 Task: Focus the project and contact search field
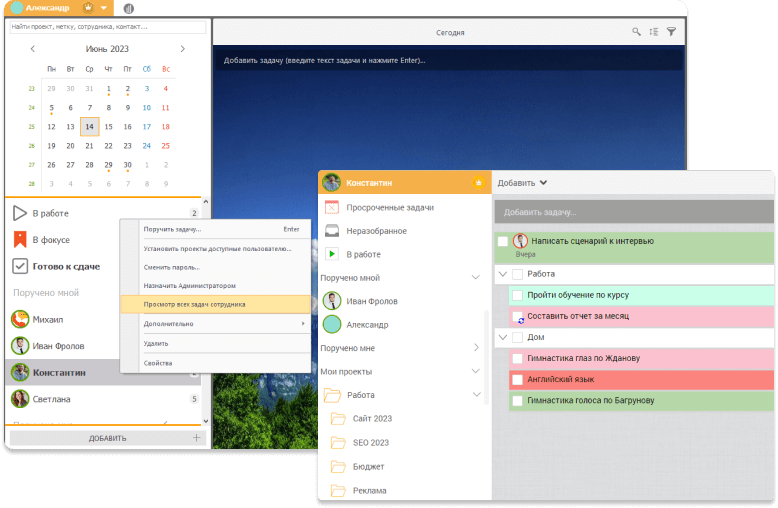pyautogui.click(x=108, y=27)
